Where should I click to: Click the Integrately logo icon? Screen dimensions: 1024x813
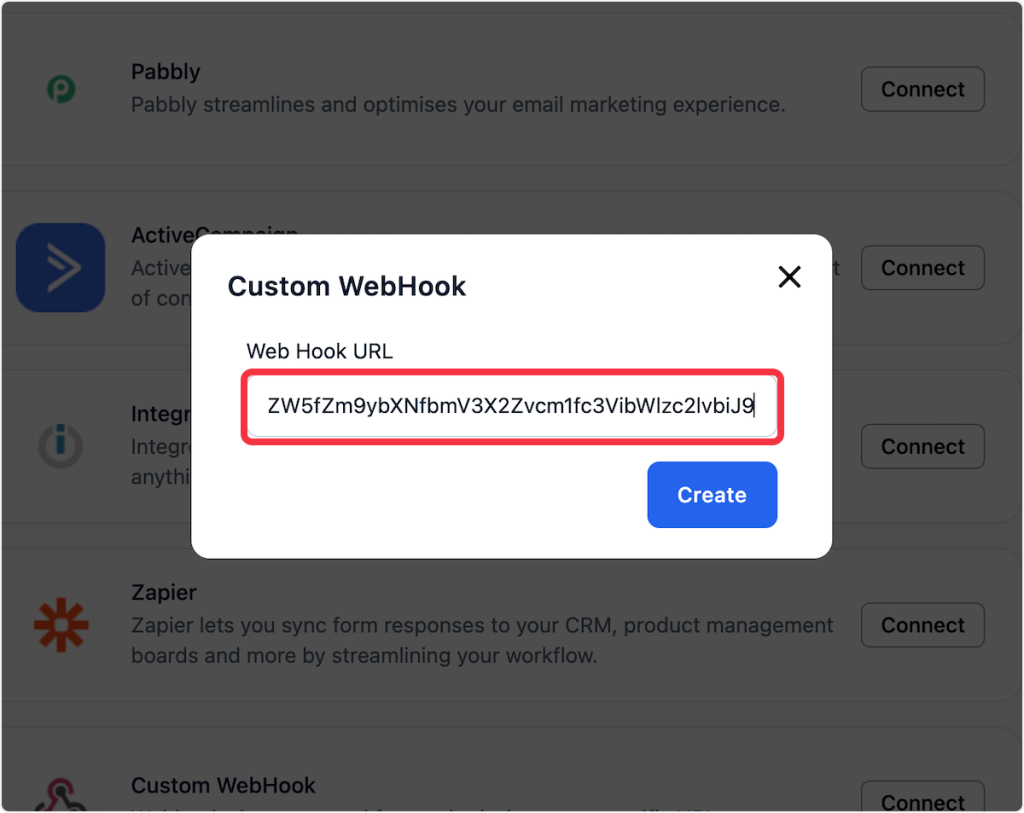coord(61,446)
